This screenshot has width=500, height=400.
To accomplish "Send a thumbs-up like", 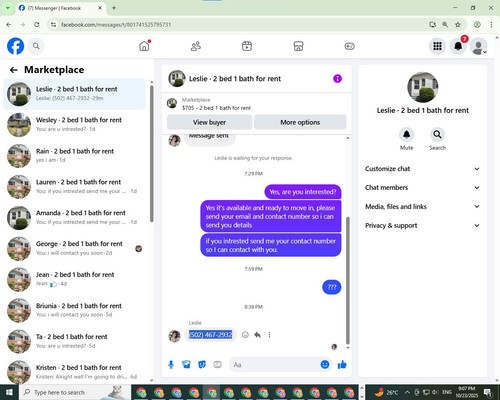I will [342, 365].
